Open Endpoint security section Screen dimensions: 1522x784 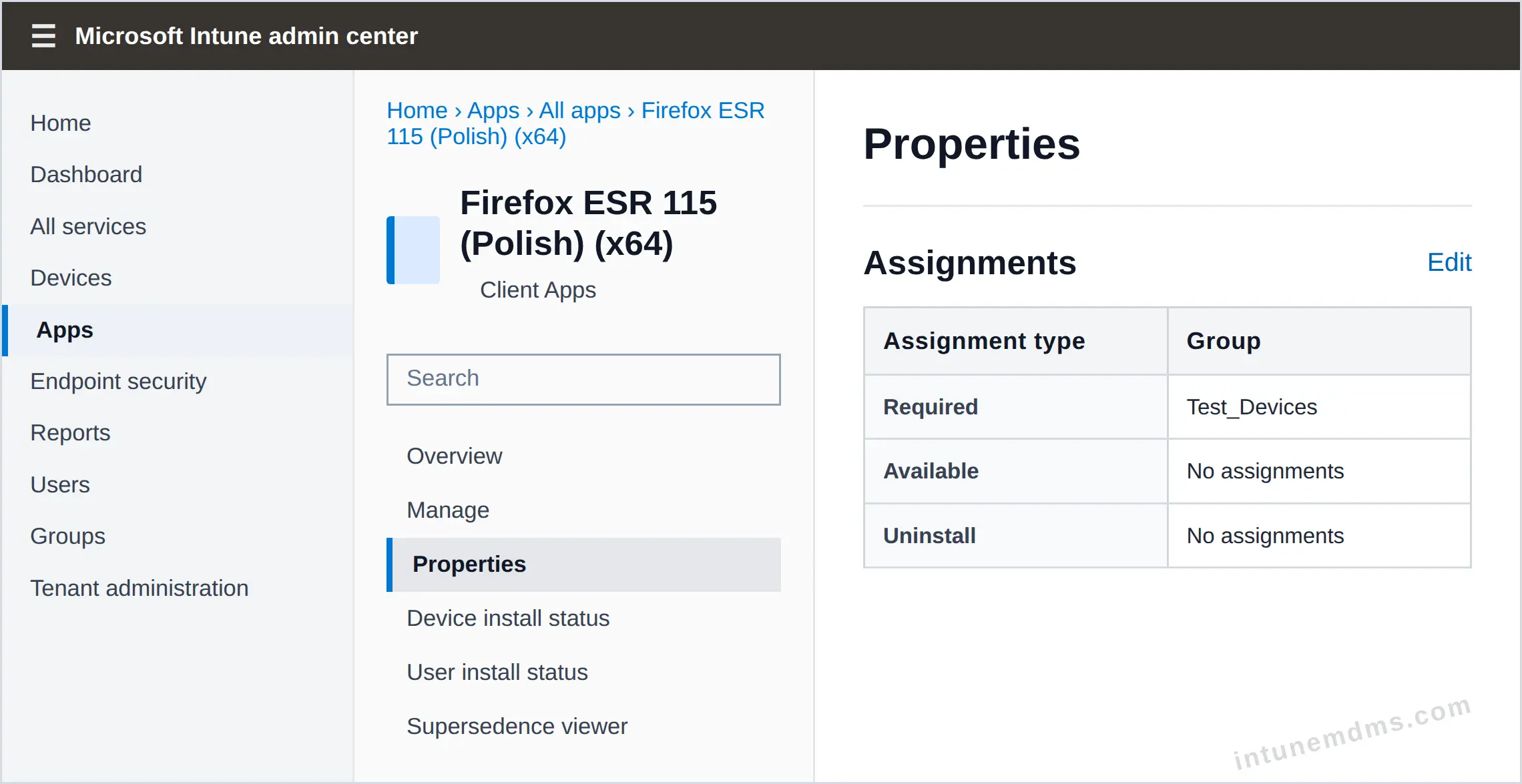click(x=118, y=381)
